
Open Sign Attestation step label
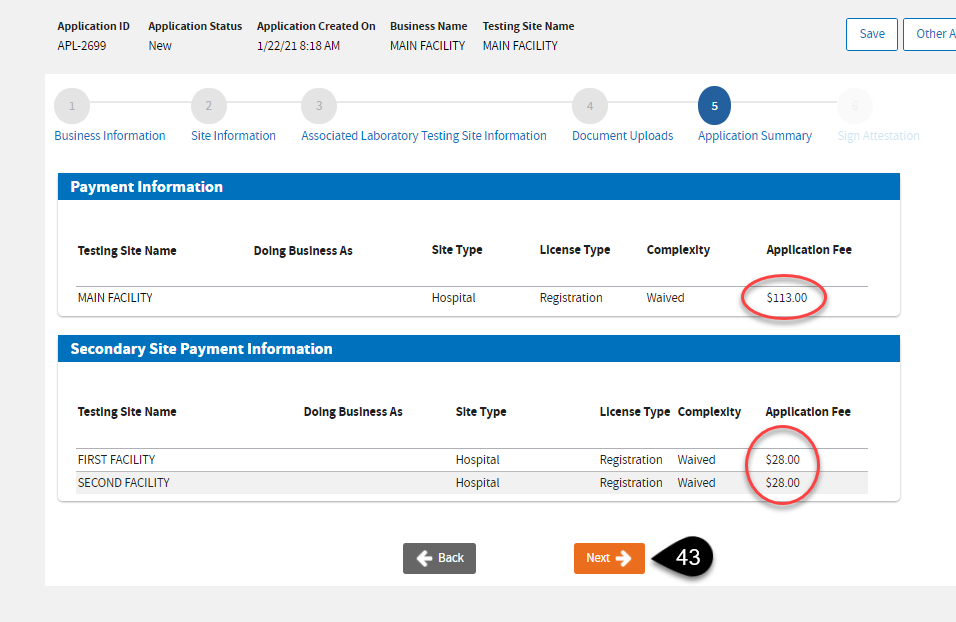click(x=878, y=136)
